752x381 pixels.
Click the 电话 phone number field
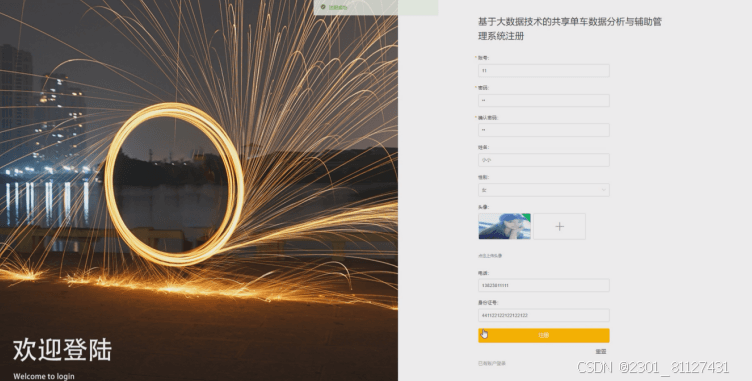click(543, 286)
